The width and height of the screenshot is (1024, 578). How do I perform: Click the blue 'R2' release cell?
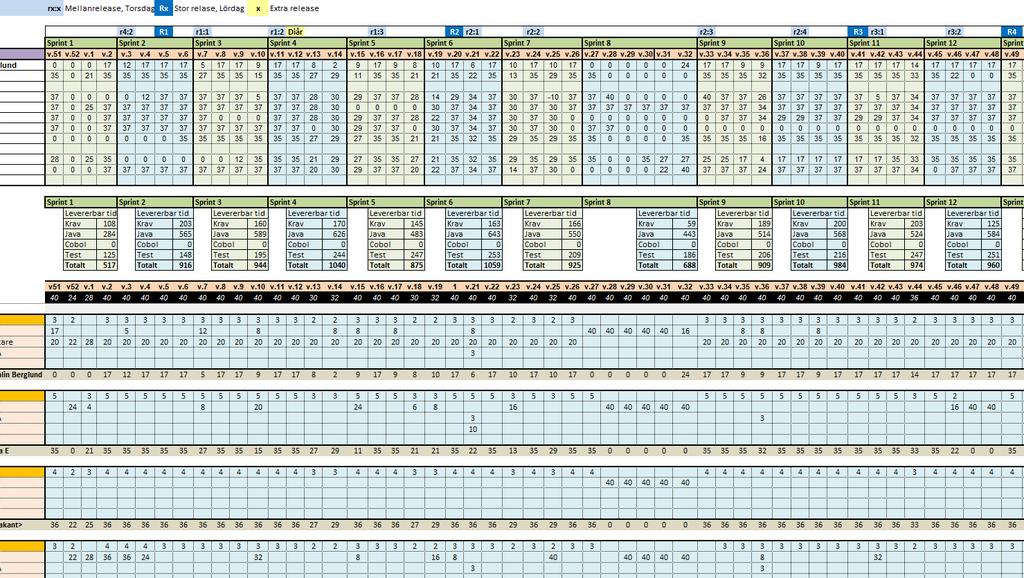pos(455,31)
